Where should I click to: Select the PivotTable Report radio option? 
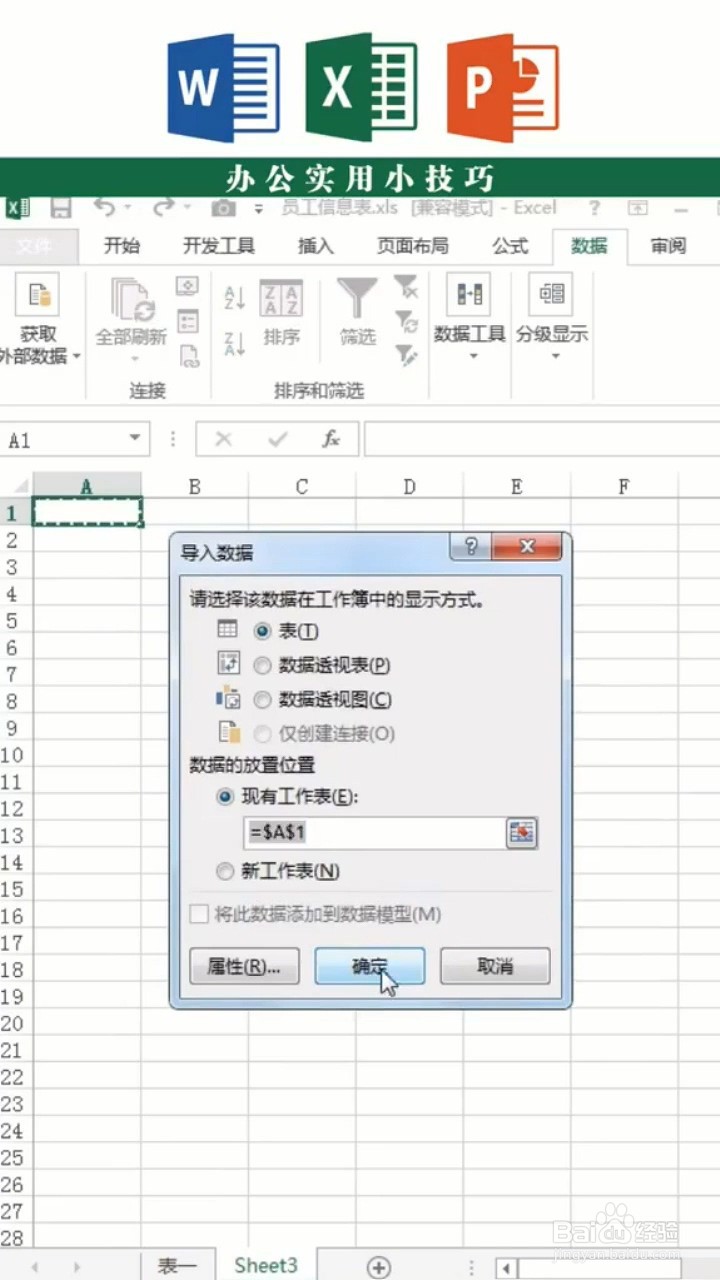click(263, 665)
